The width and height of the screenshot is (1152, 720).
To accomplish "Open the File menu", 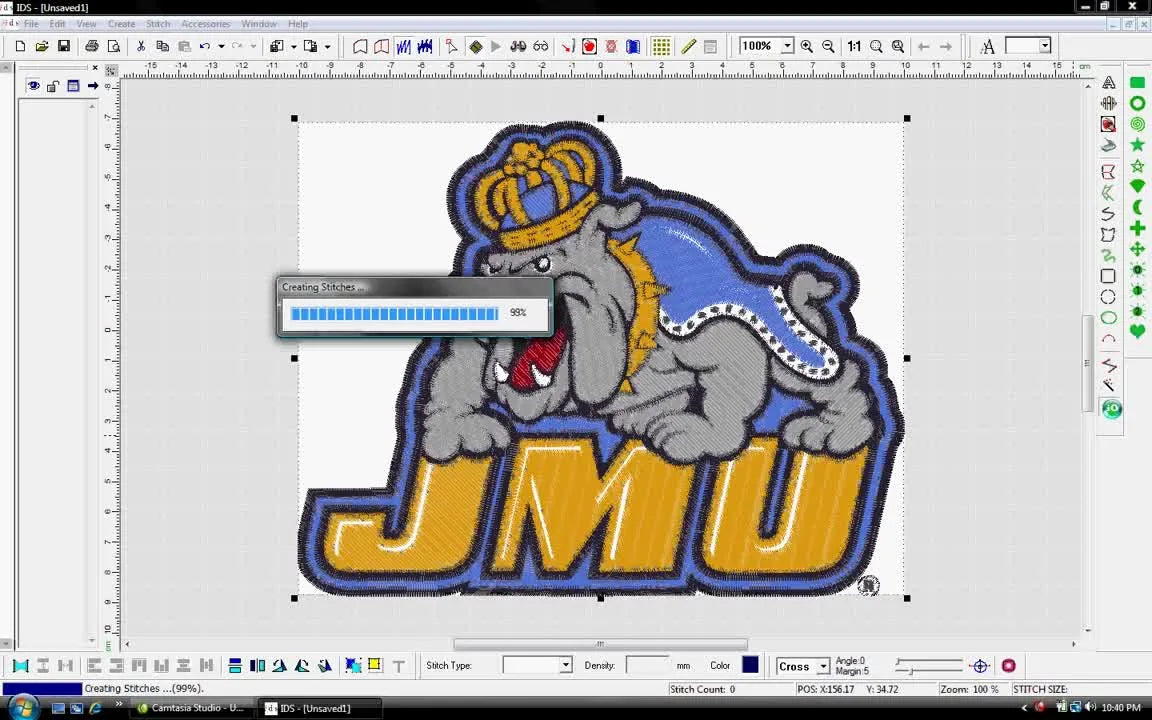I will coord(31,24).
